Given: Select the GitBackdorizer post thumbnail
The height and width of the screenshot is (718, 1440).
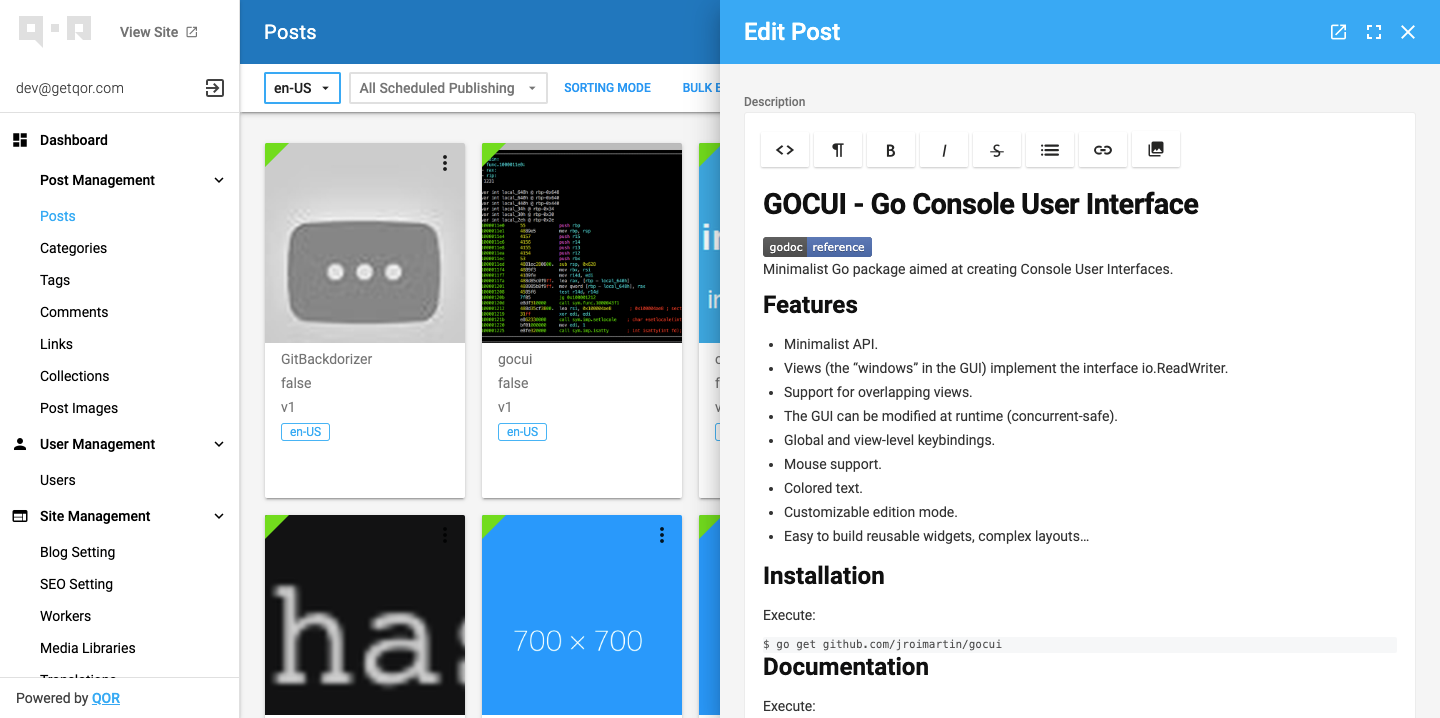Looking at the screenshot, I should (365, 243).
